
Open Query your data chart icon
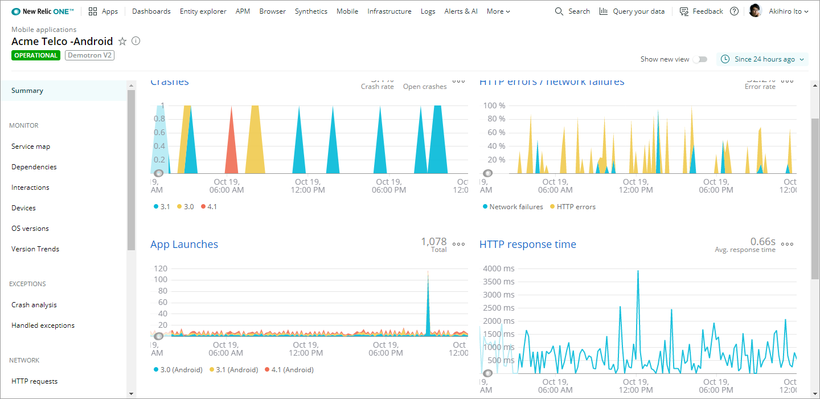click(x=603, y=11)
